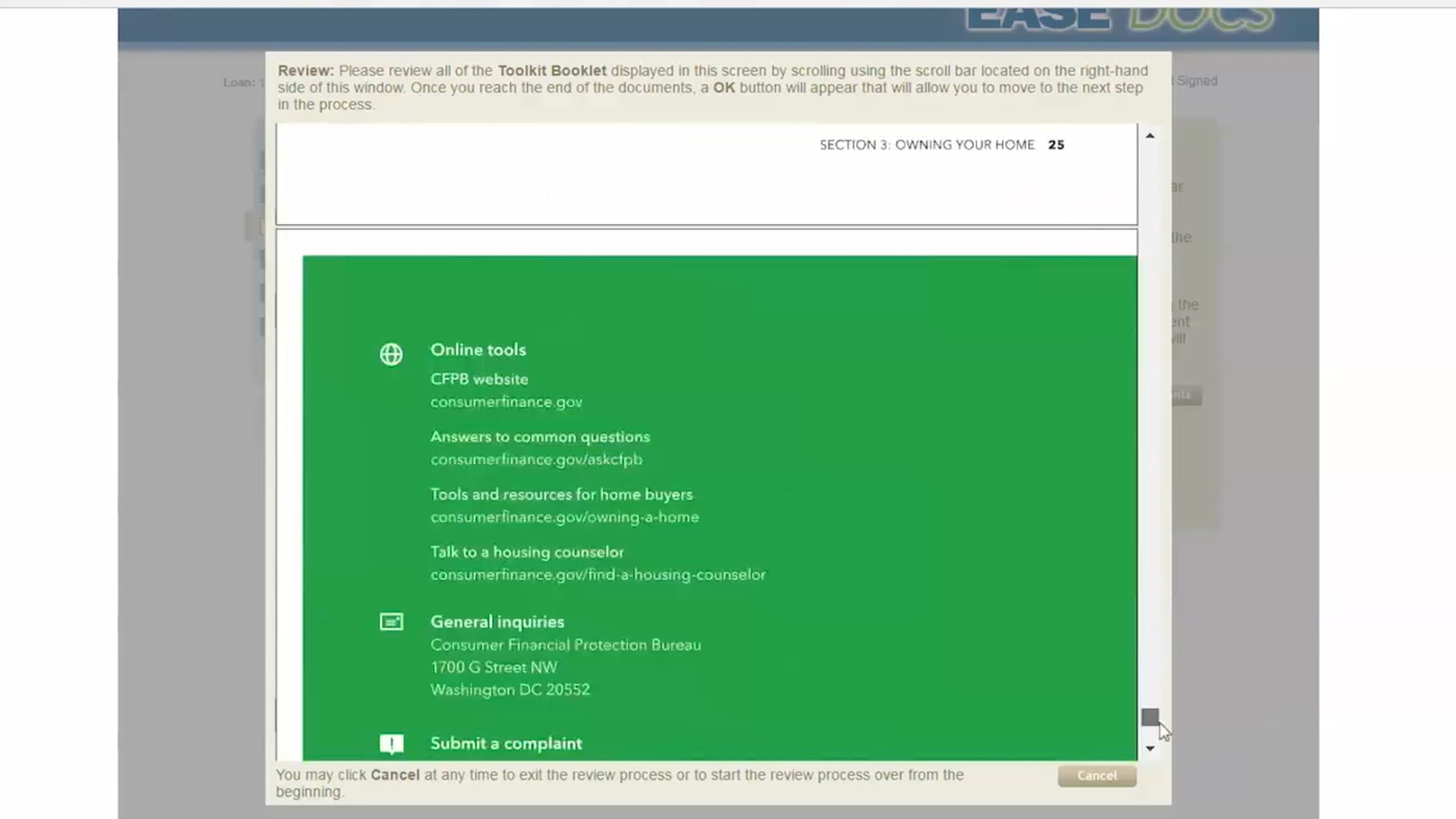Click page number 25 in the header
Image resolution: width=1456 pixels, height=819 pixels.
point(1056,145)
